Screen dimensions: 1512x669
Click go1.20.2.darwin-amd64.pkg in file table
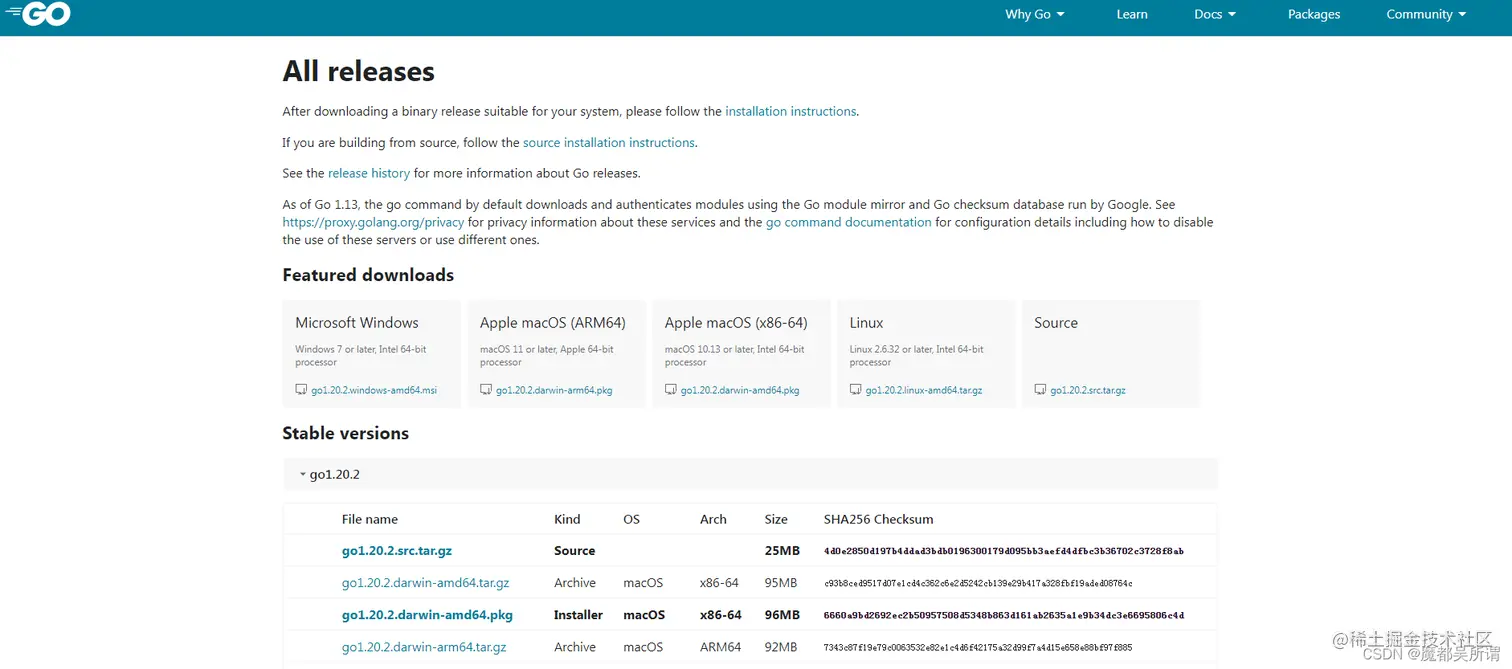(x=427, y=615)
